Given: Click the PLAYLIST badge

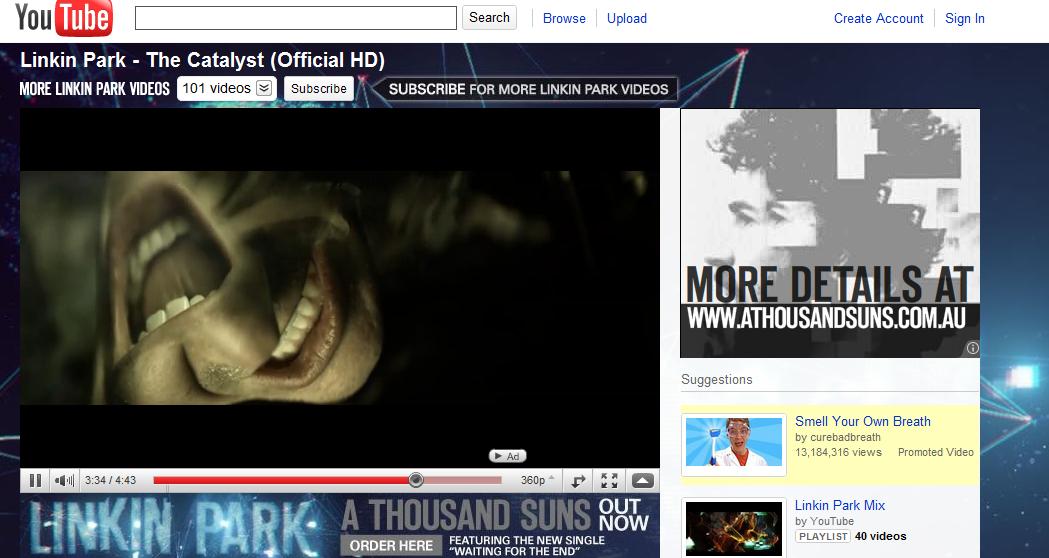Looking at the screenshot, I should pos(823,536).
